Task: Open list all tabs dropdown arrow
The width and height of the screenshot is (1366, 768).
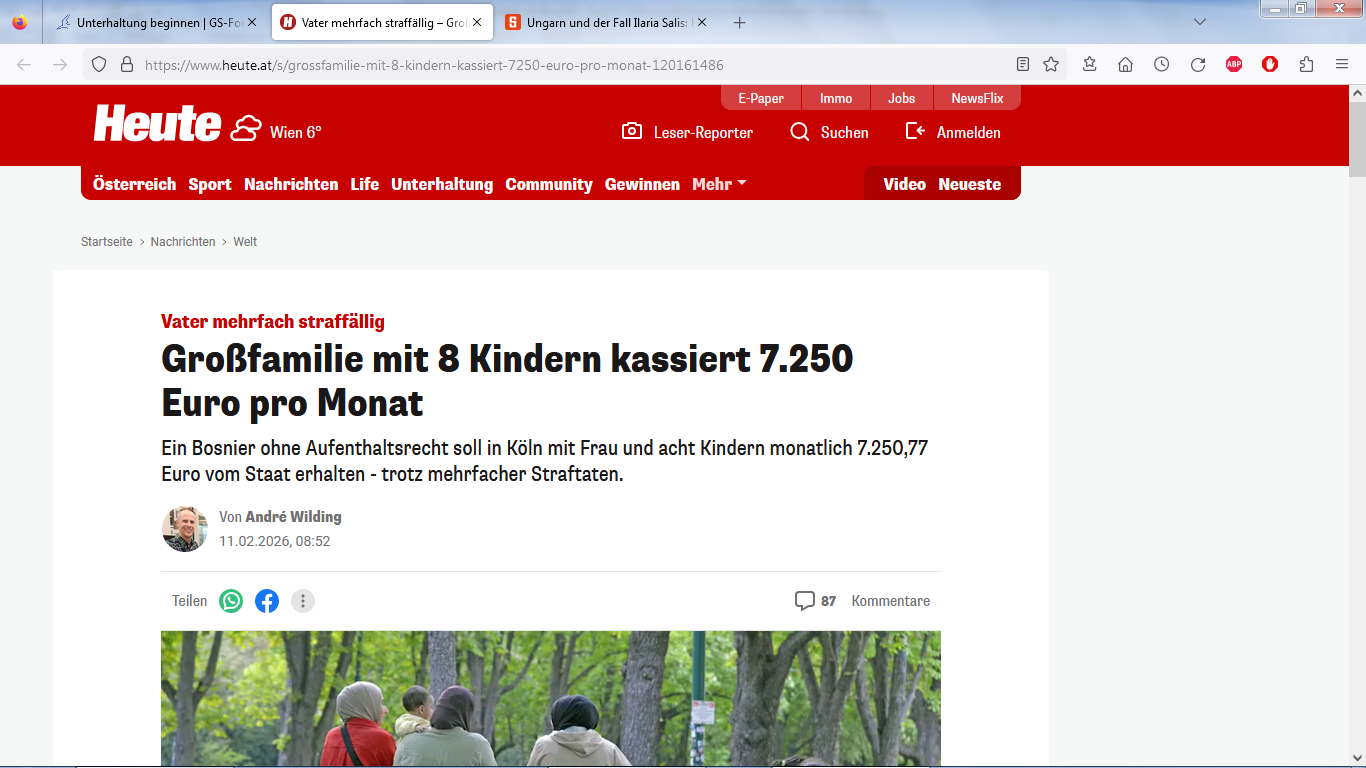Action: pos(1200,22)
